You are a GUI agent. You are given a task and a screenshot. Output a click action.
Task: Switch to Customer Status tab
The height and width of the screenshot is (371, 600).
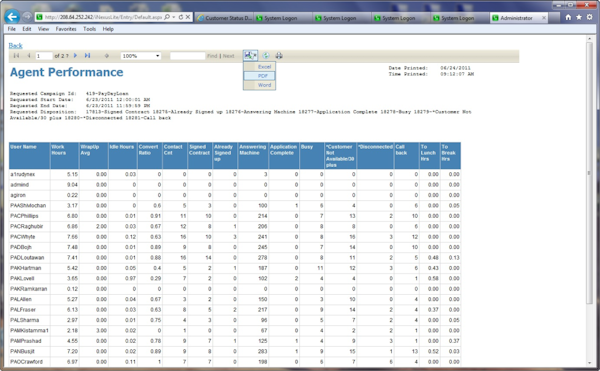pos(225,18)
